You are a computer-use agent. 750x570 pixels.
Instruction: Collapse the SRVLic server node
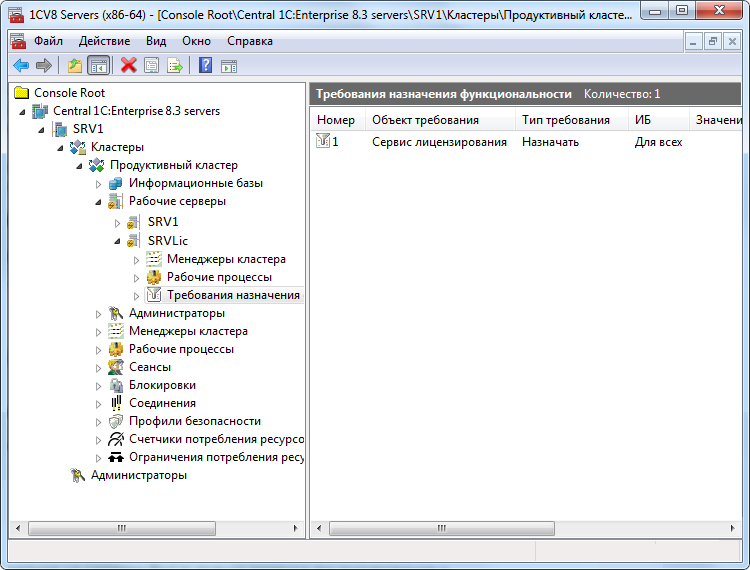tap(117, 241)
